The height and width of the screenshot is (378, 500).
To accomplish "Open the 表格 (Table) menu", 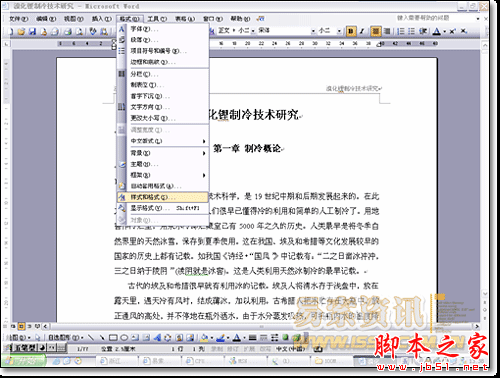I will coord(185,19).
